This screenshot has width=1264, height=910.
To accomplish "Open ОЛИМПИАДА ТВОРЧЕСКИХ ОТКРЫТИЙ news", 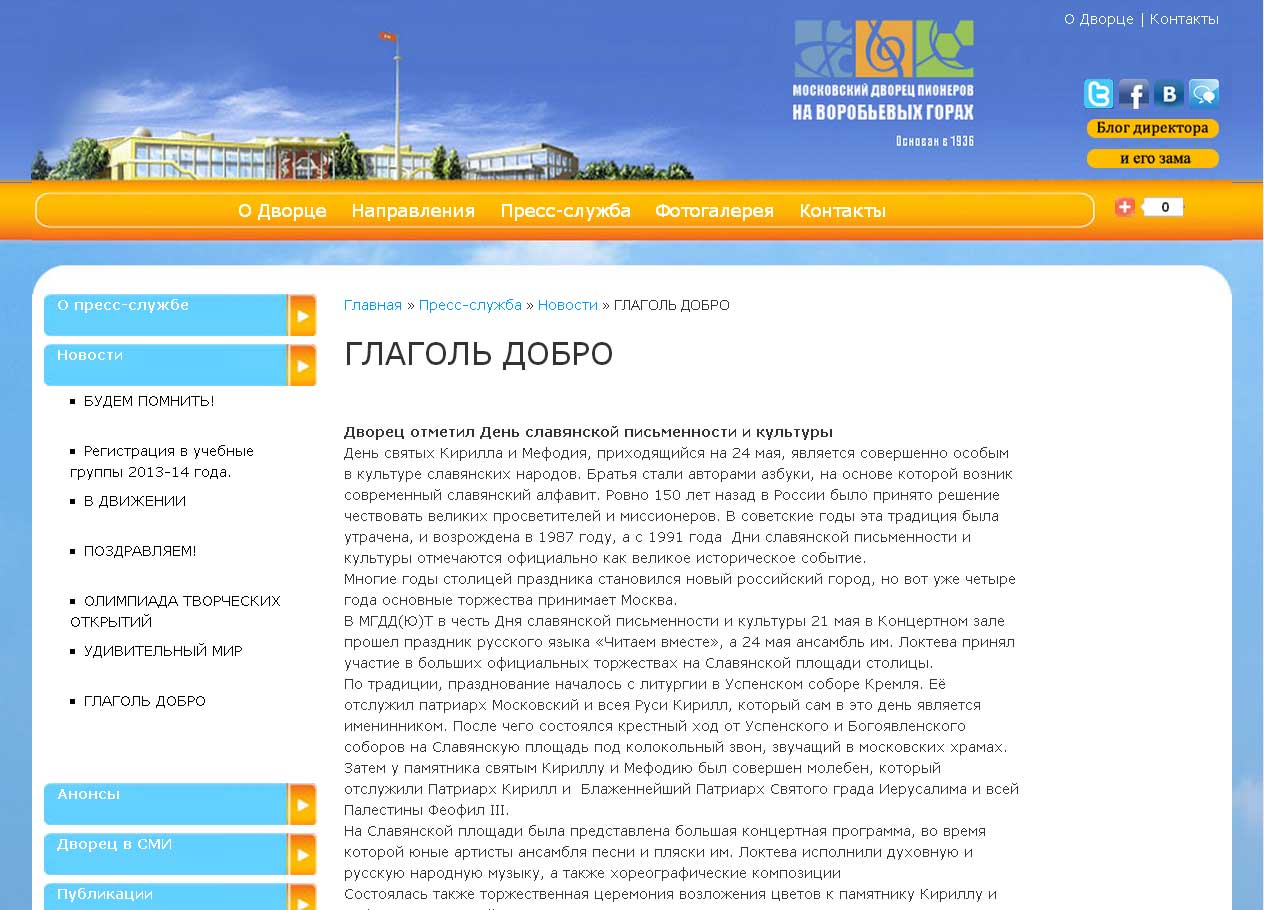I will click(x=175, y=611).
